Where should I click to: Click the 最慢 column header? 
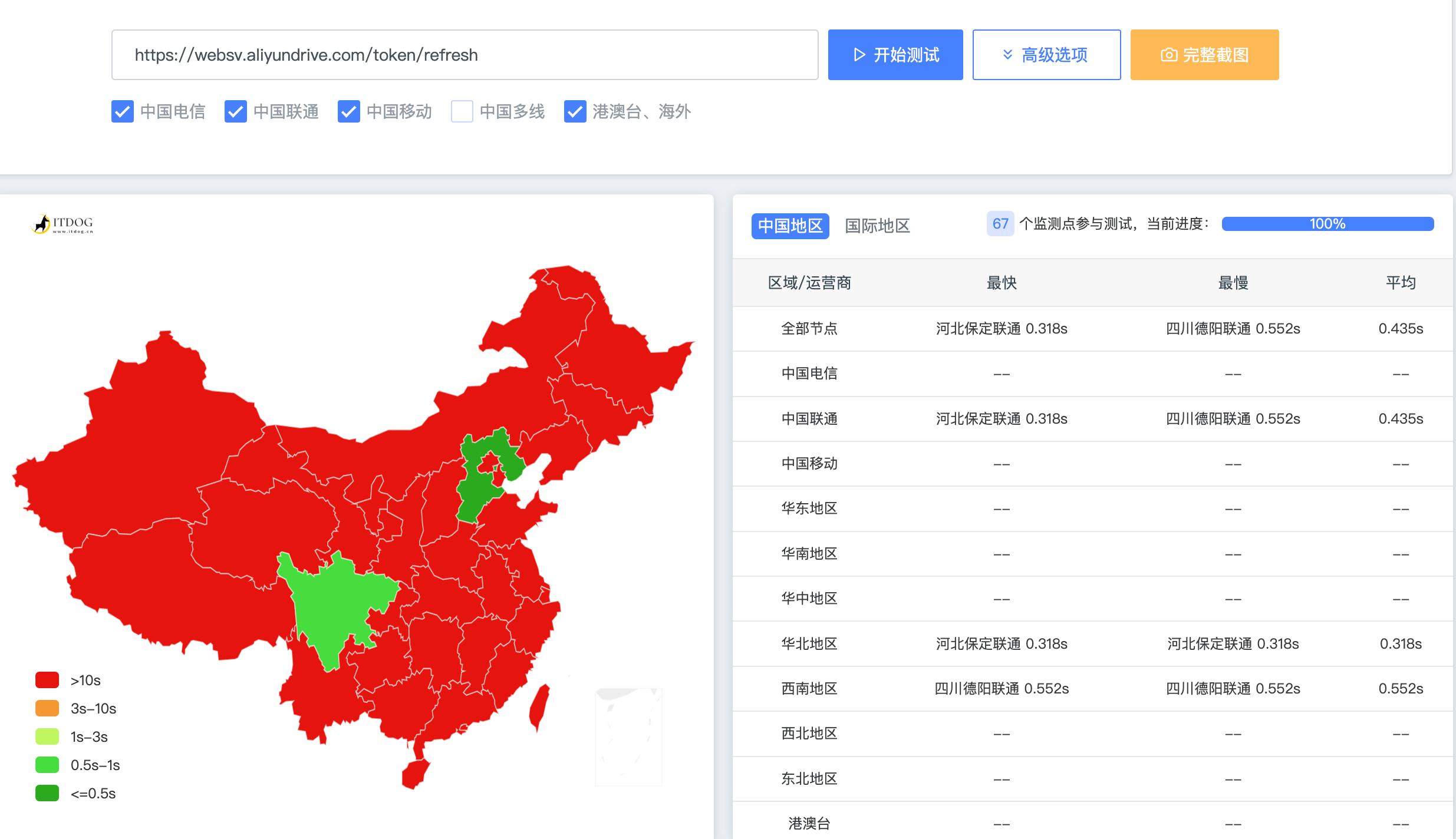coord(1233,283)
